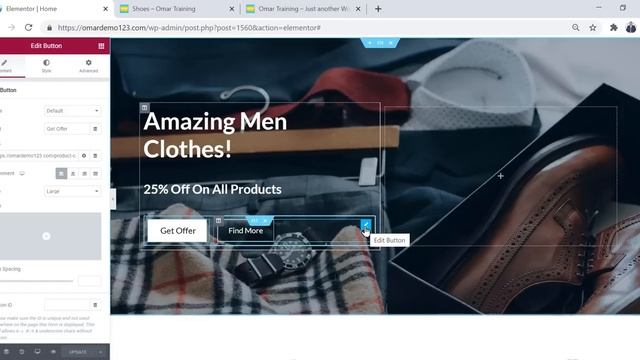Select the Find More column handle icon
Screen dimensions: 640x360
[219, 221]
